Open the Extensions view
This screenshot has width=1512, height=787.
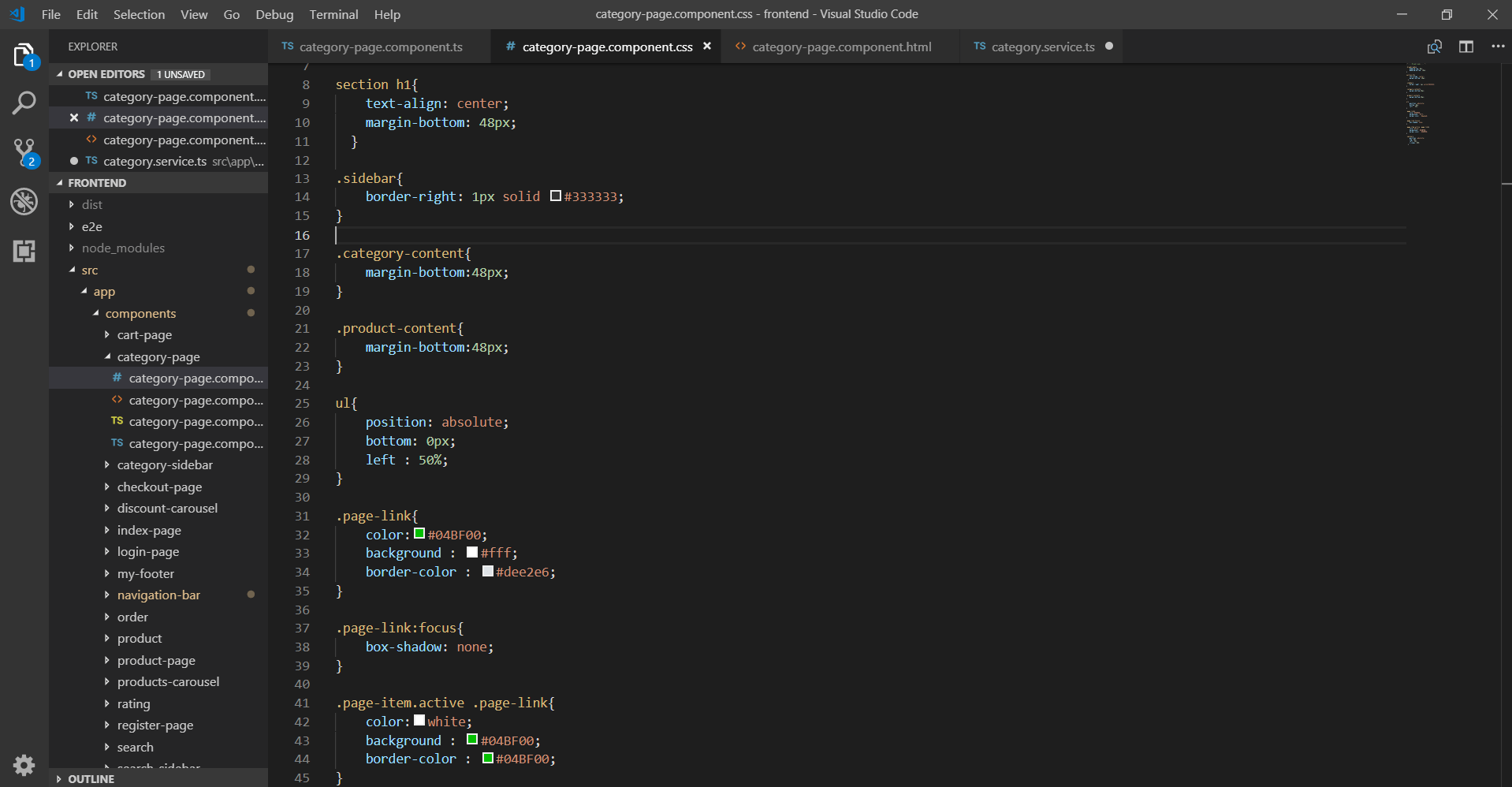pos(24,251)
